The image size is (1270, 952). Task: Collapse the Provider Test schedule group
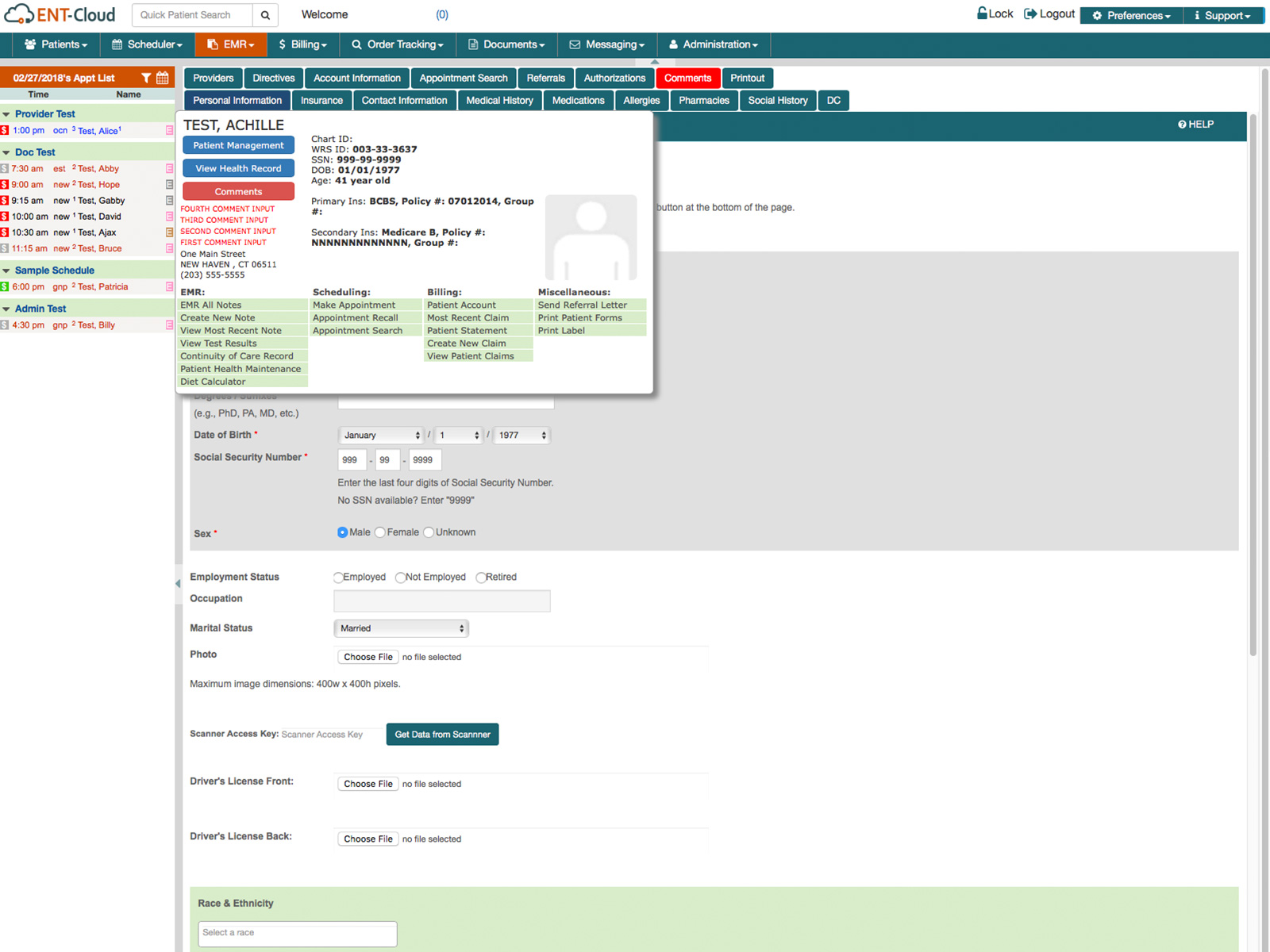(x=6, y=113)
